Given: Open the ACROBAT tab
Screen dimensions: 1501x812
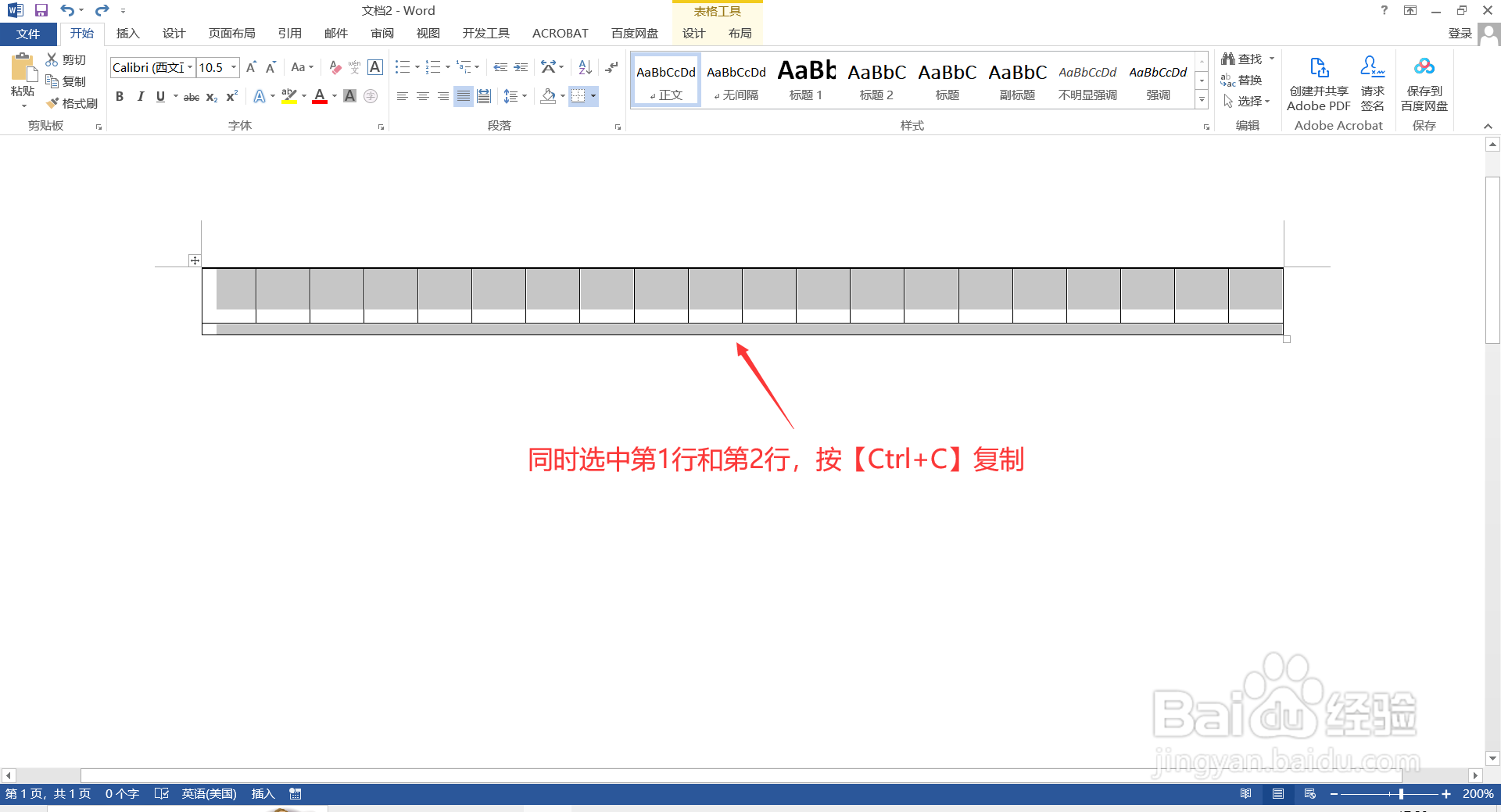Looking at the screenshot, I should point(560,33).
